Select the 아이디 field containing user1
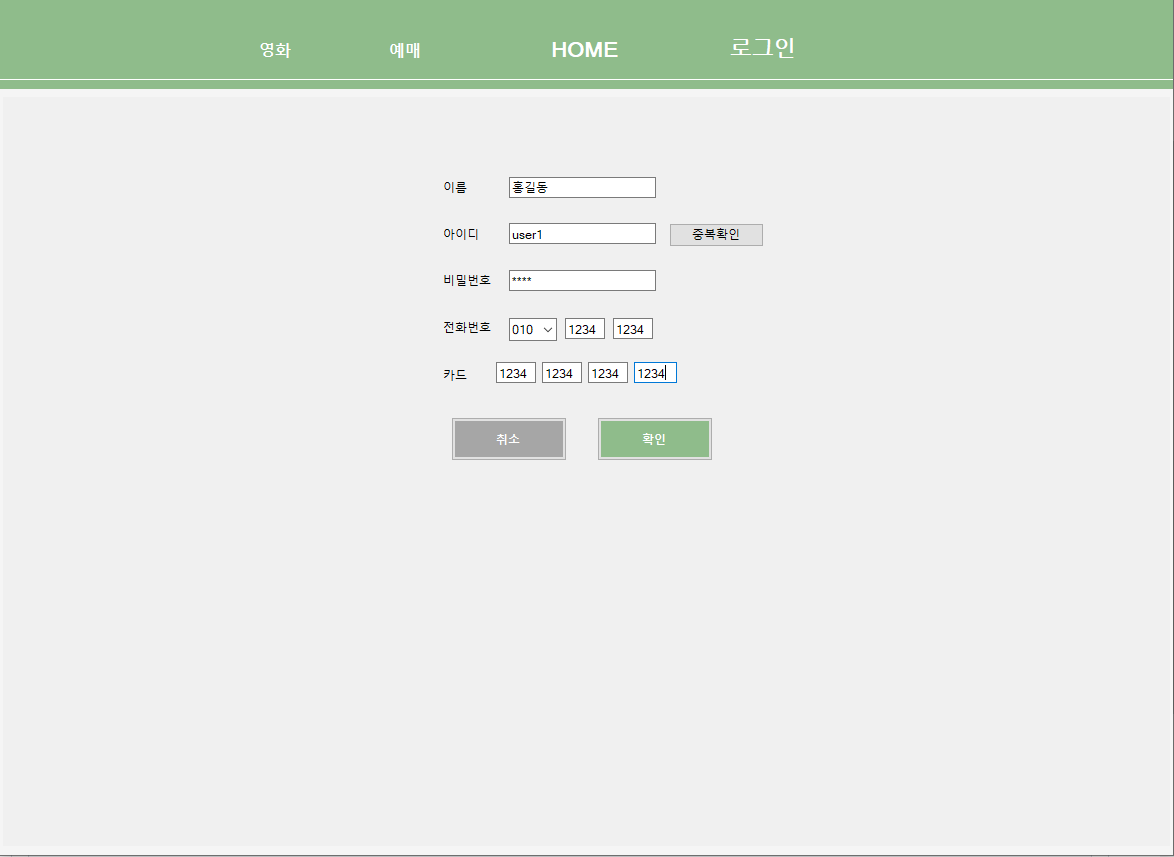This screenshot has height=857, width=1174. tap(581, 233)
